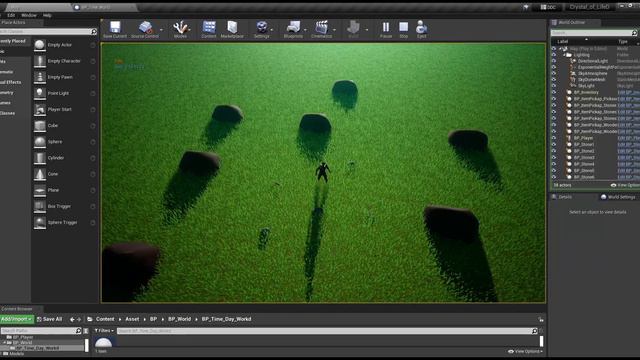Viewport: 640px width, 360px height.
Task: Click the Add/Import button
Action: tap(17, 319)
